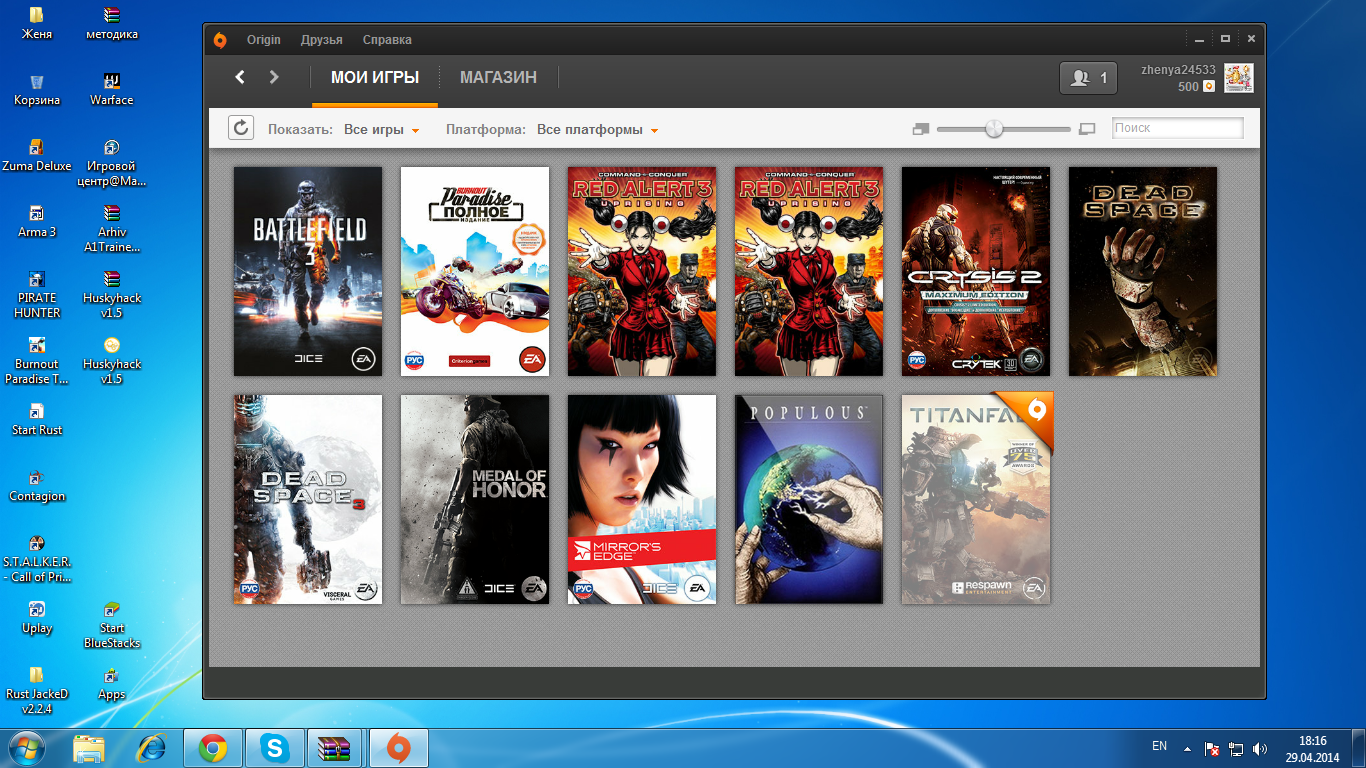The width and height of the screenshot is (1366, 768).
Task: Open Windows Explorer from the taskbar
Action: (x=88, y=748)
